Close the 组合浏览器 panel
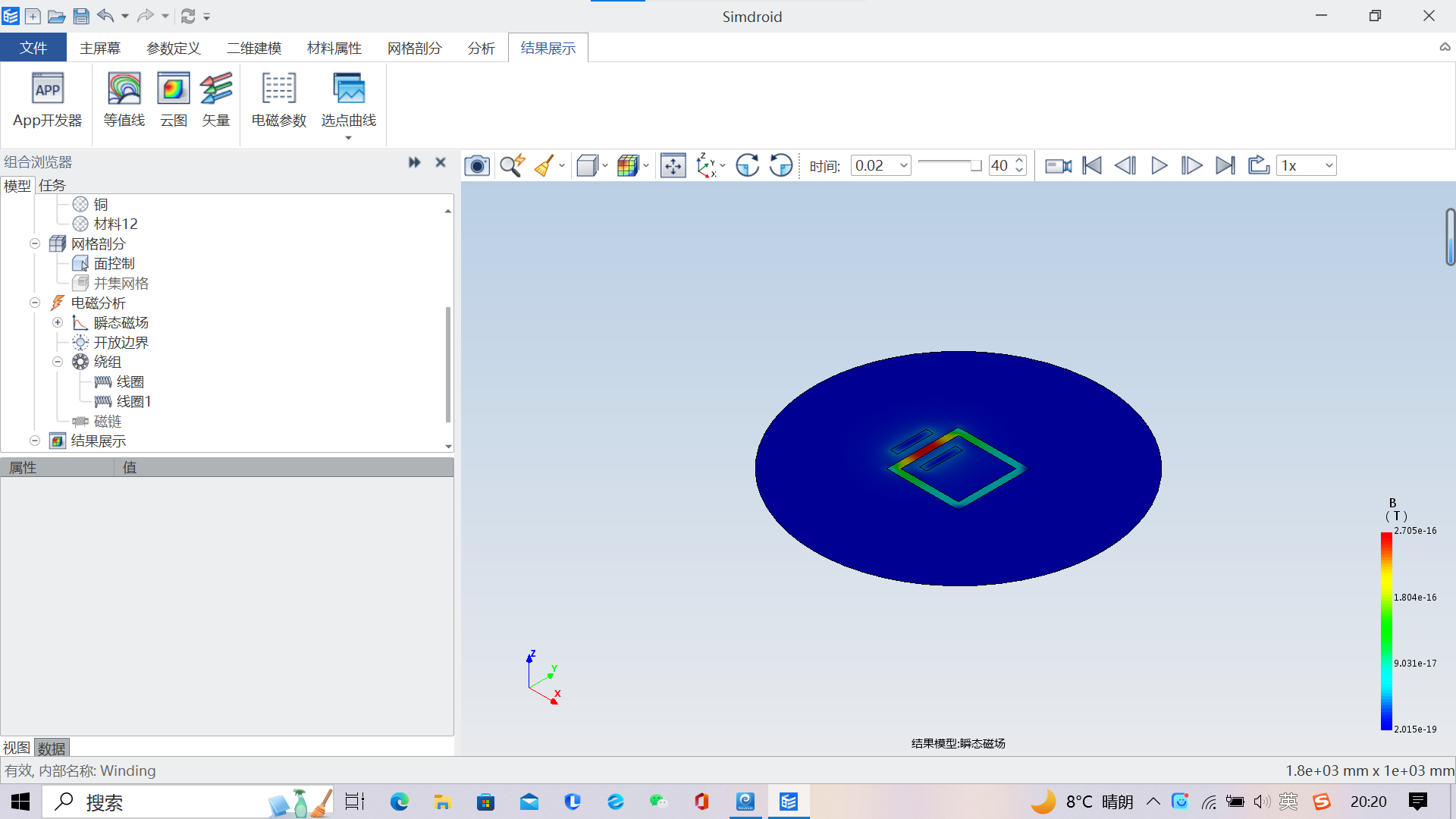 441,162
